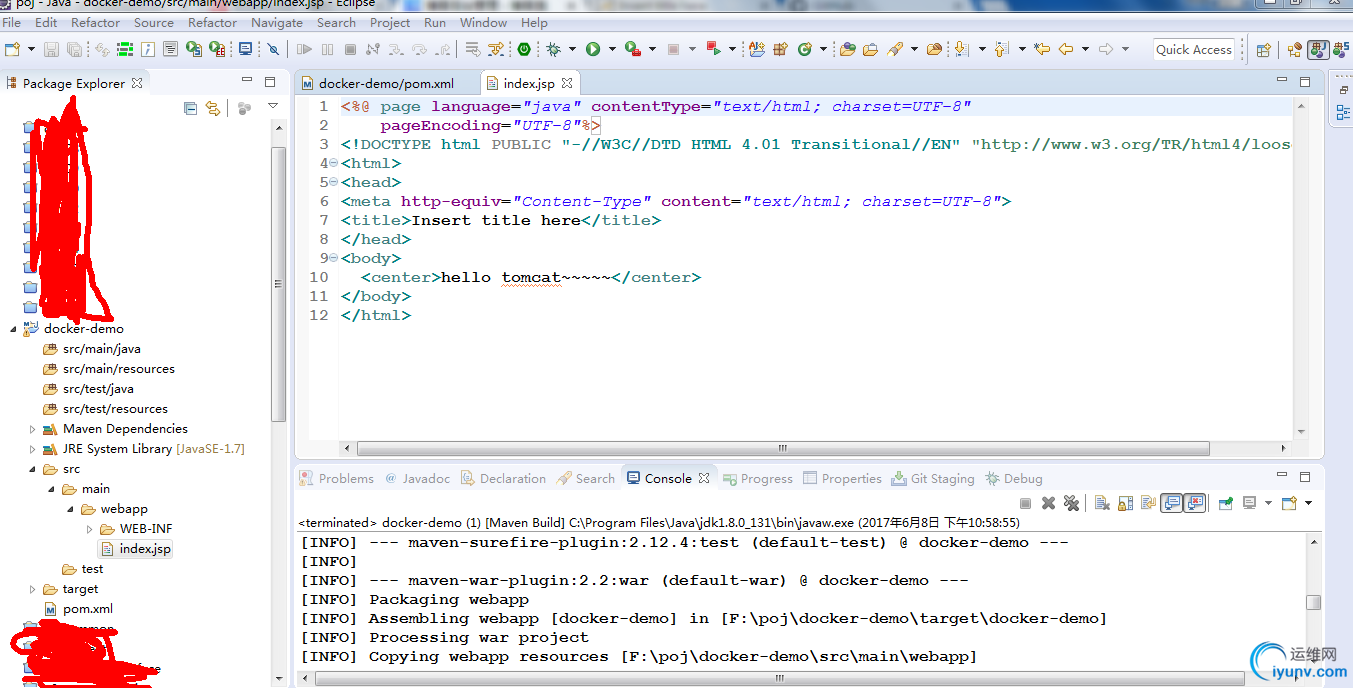This screenshot has height=688, width=1353.
Task: Toggle Word Wrap in Console
Action: coord(1147,503)
